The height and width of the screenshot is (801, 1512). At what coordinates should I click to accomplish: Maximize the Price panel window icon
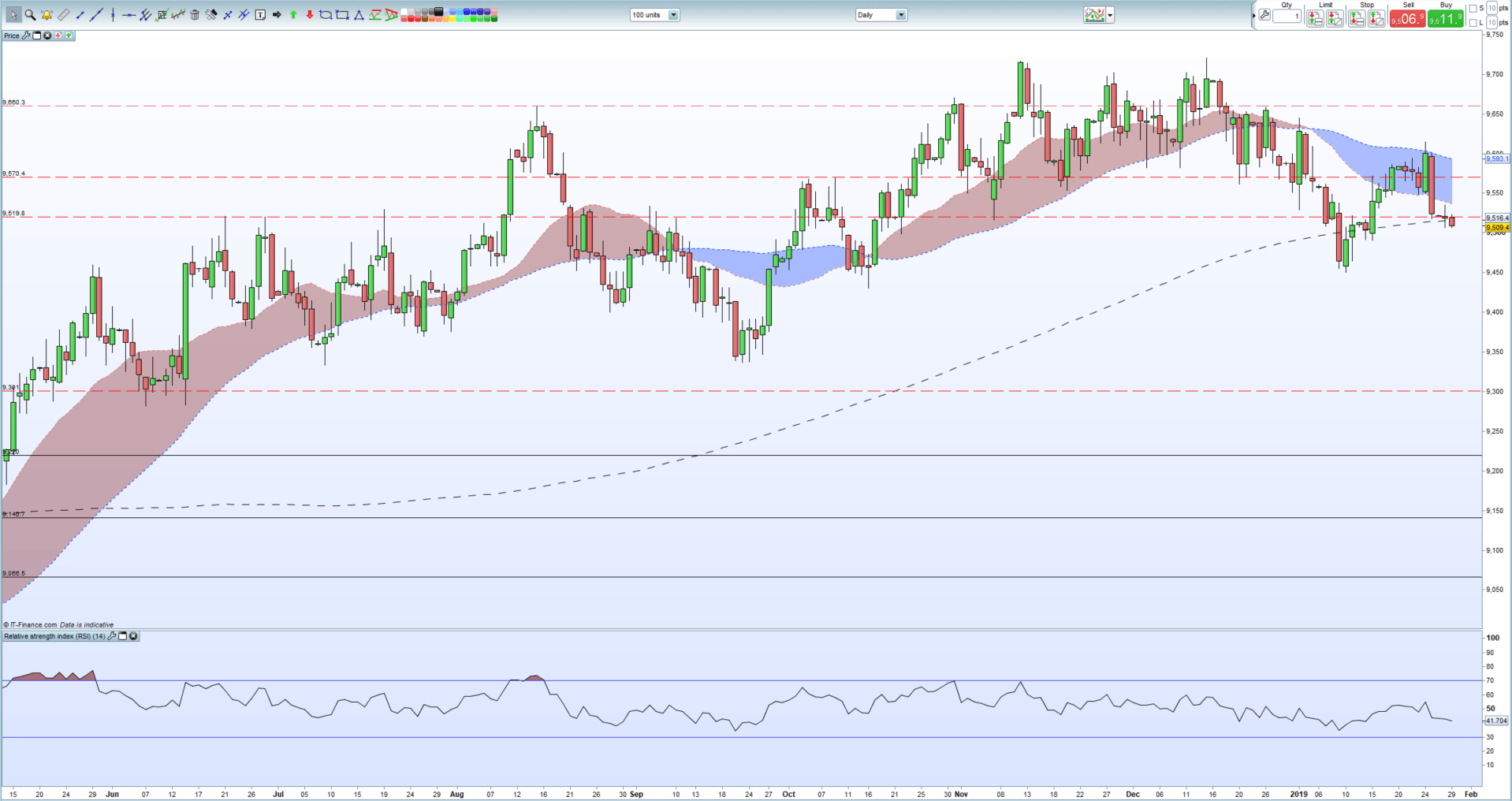click(36, 35)
